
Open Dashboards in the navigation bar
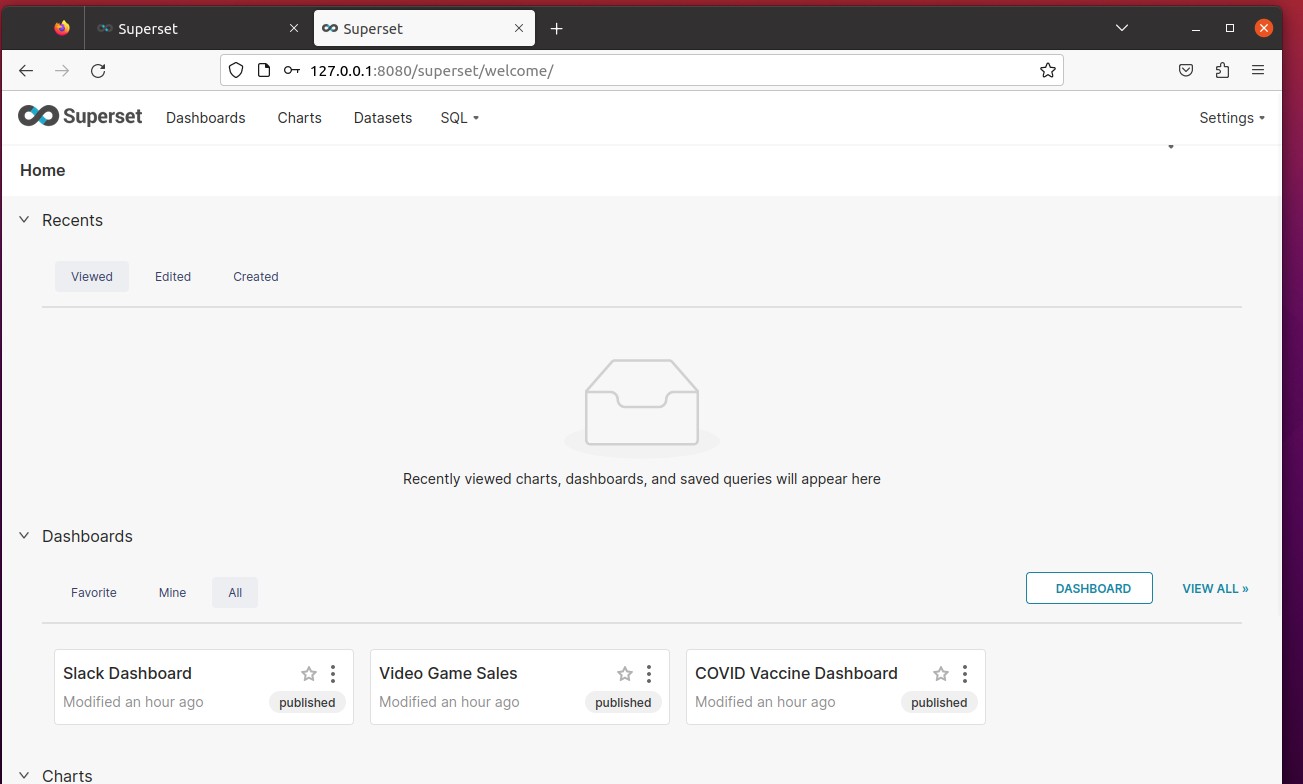[205, 118]
